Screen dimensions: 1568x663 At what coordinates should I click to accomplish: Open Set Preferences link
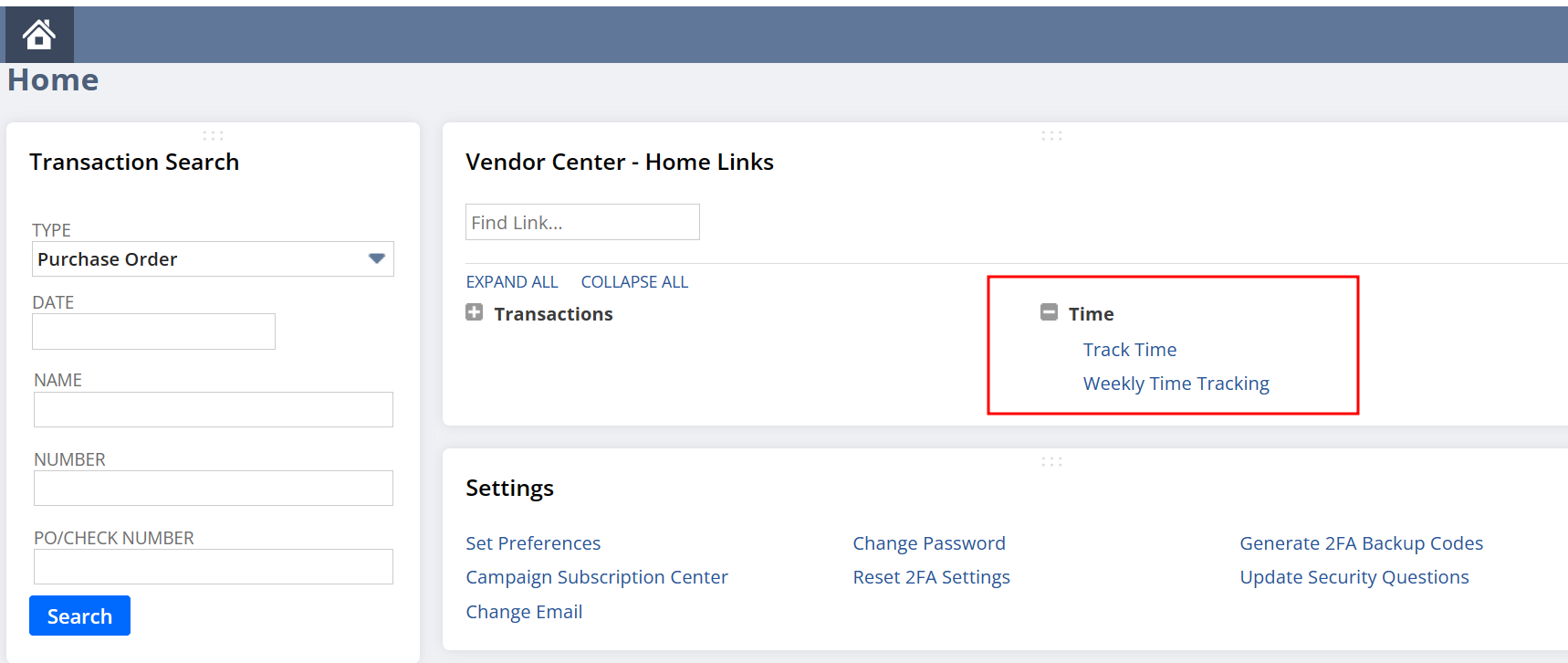pos(533,543)
